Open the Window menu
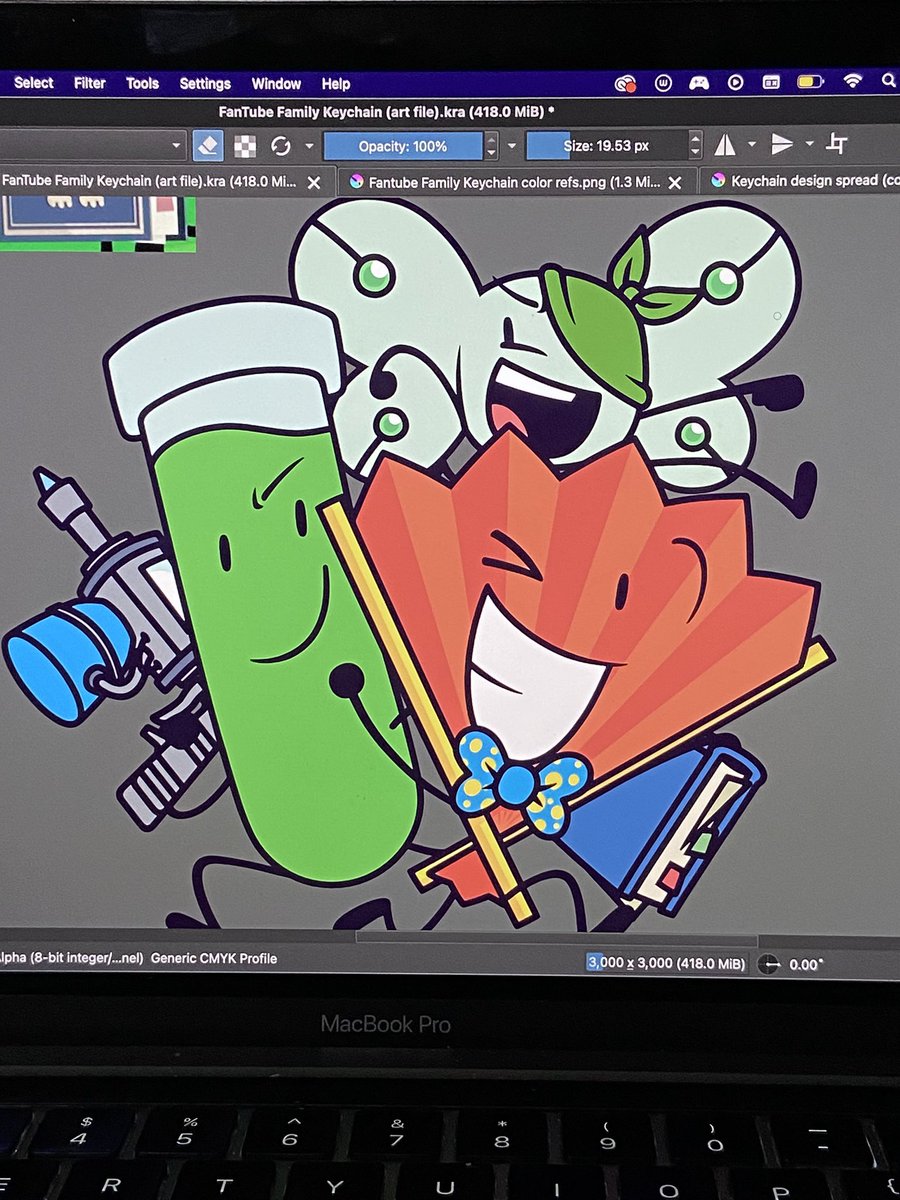 (276, 84)
